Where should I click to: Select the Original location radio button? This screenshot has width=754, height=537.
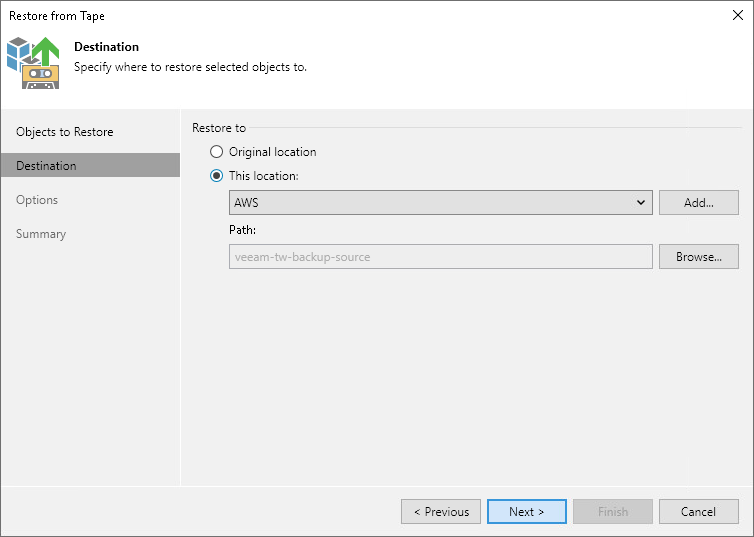pyautogui.click(x=216, y=152)
